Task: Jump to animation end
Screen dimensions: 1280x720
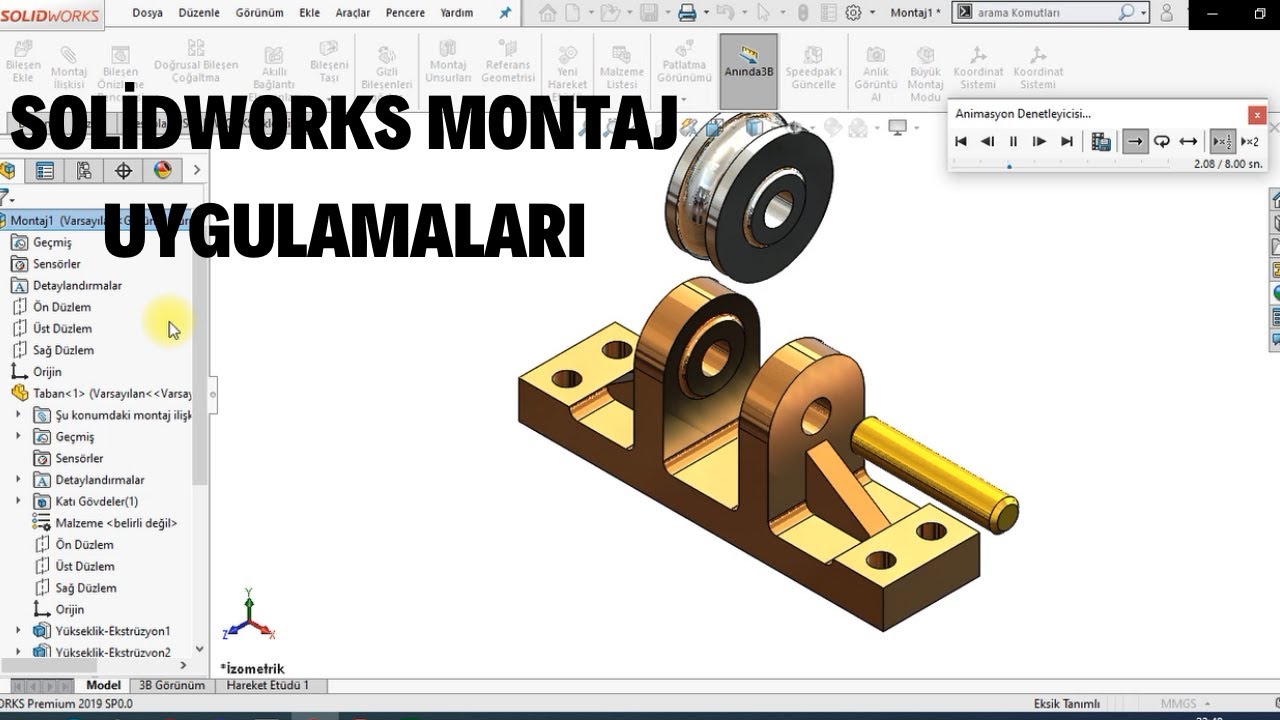Action: click(x=1066, y=141)
